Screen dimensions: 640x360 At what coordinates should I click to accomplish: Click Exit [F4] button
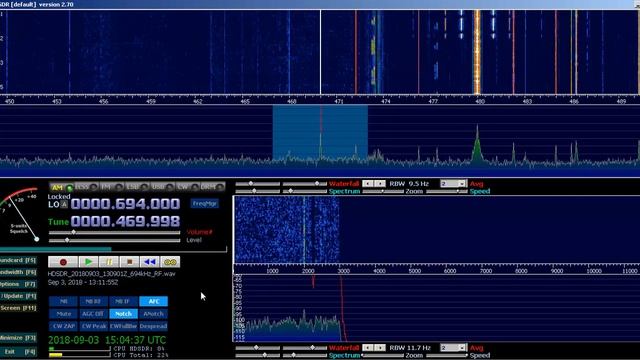coord(18,351)
